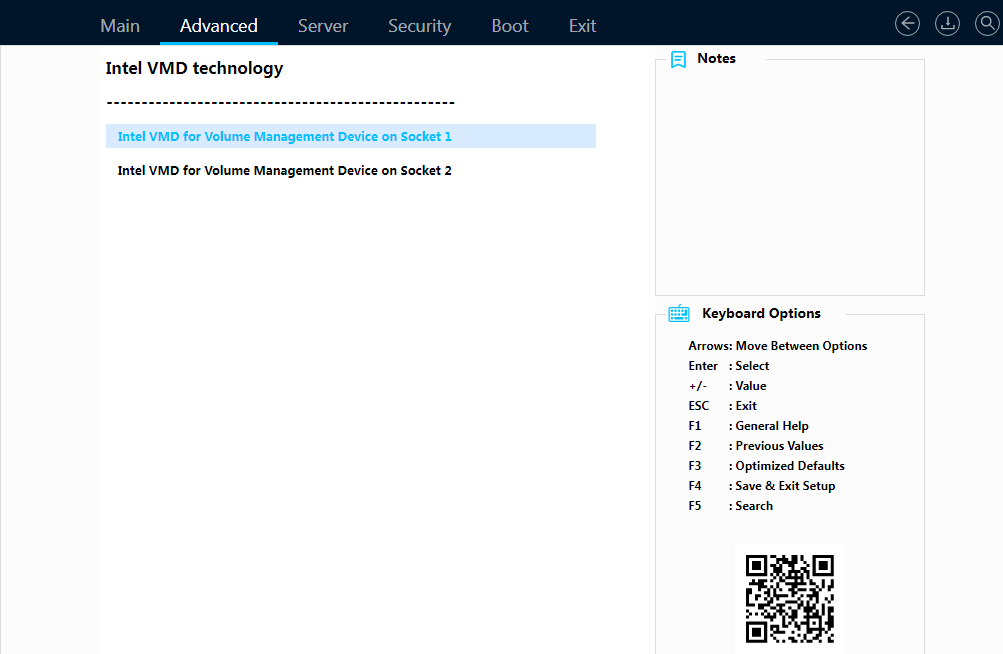Image resolution: width=1003 pixels, height=654 pixels.
Task: Click the 'F1 : General Help' line
Action: tap(748, 426)
